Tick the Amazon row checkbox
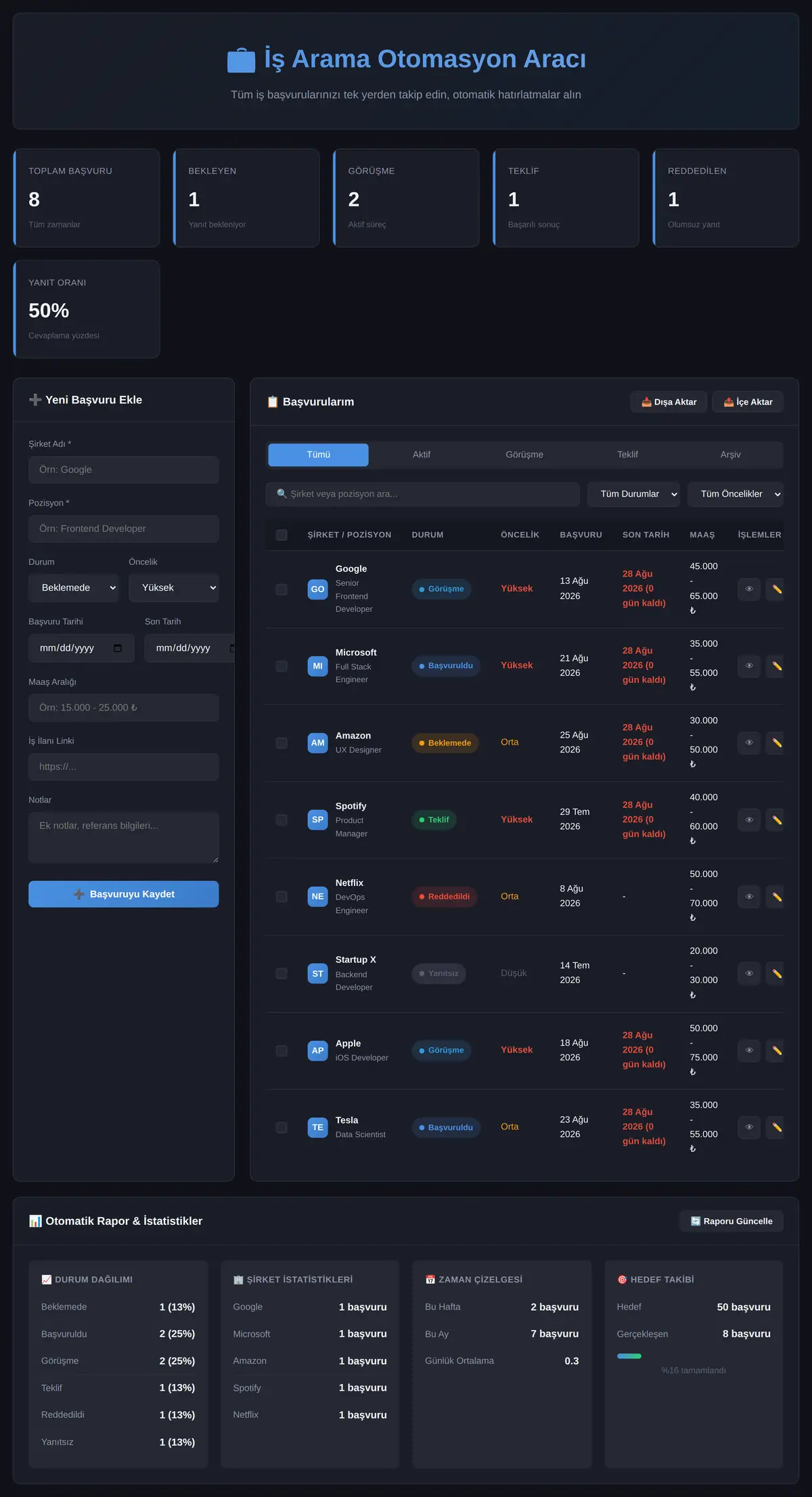 tap(281, 742)
